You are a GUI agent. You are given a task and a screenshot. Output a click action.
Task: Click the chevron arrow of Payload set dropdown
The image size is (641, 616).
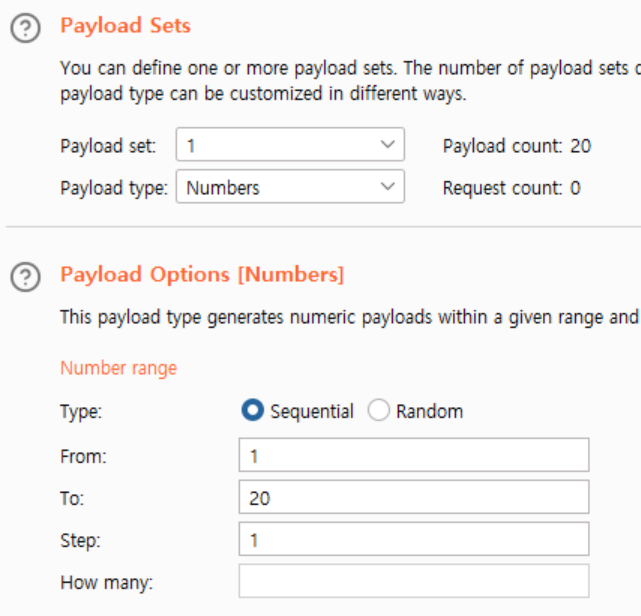point(388,145)
